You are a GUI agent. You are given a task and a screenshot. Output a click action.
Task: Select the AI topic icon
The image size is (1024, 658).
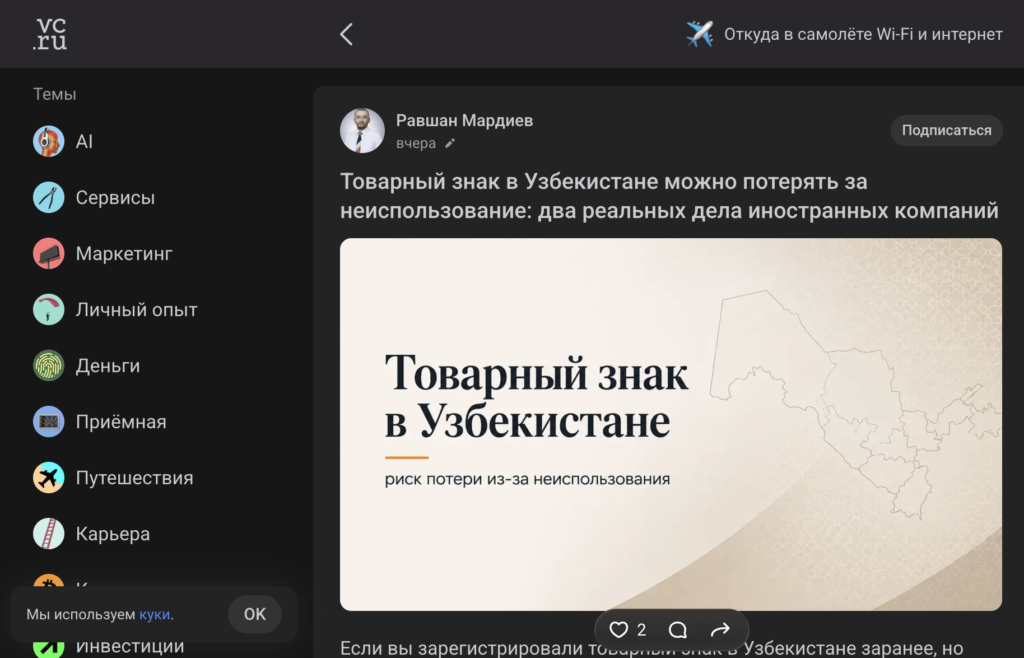(x=49, y=141)
